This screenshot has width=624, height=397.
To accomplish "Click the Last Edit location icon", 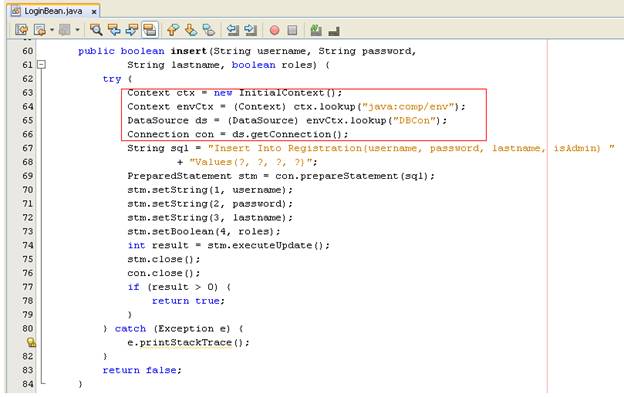I will 21,30.
